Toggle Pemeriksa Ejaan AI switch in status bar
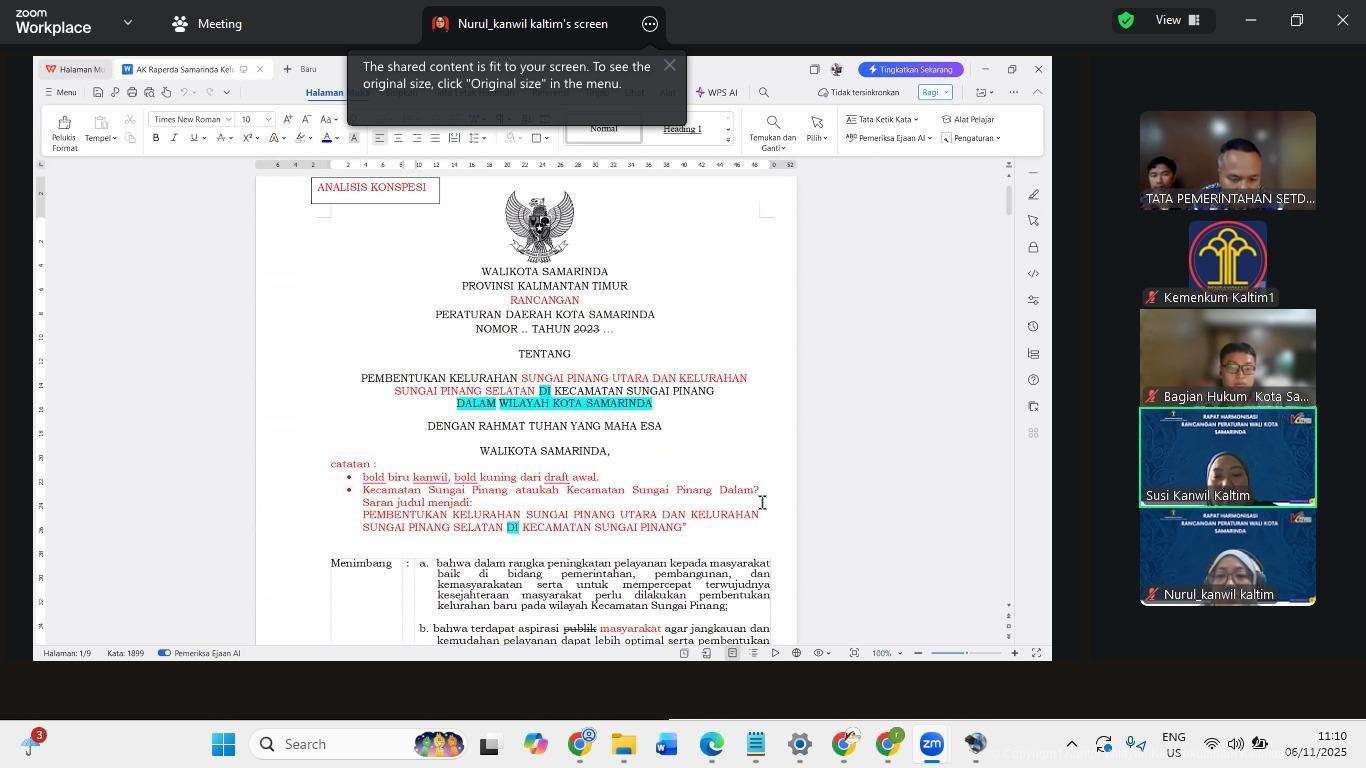Image resolution: width=1366 pixels, height=768 pixels. pyautogui.click(x=165, y=653)
